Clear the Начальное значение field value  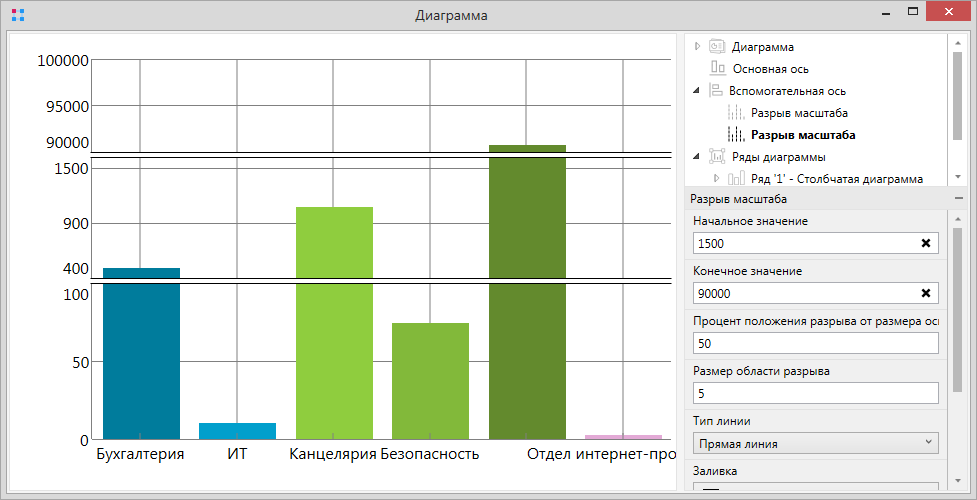click(925, 243)
